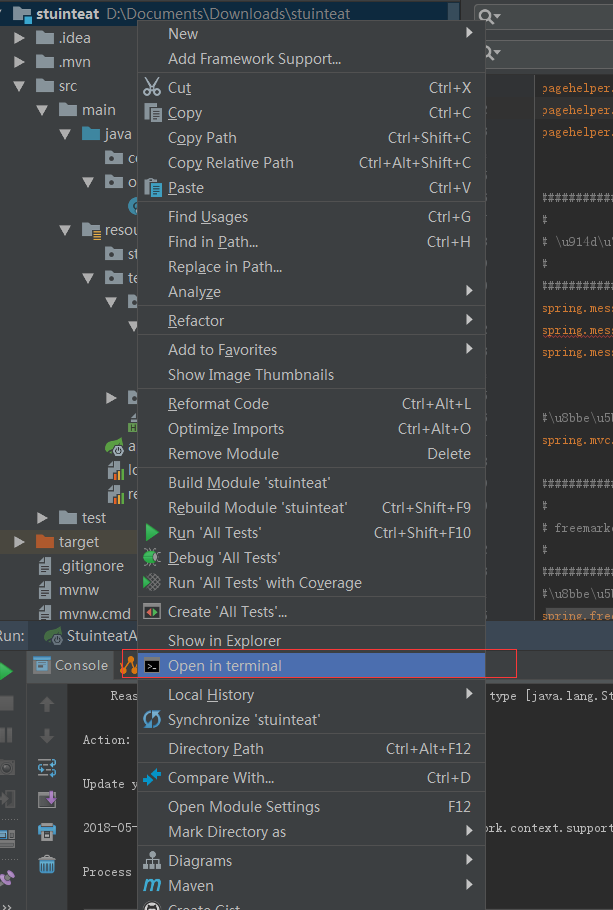613x910 pixels.
Task: Click the Up stack trace arrow
Action: click(x=47, y=705)
